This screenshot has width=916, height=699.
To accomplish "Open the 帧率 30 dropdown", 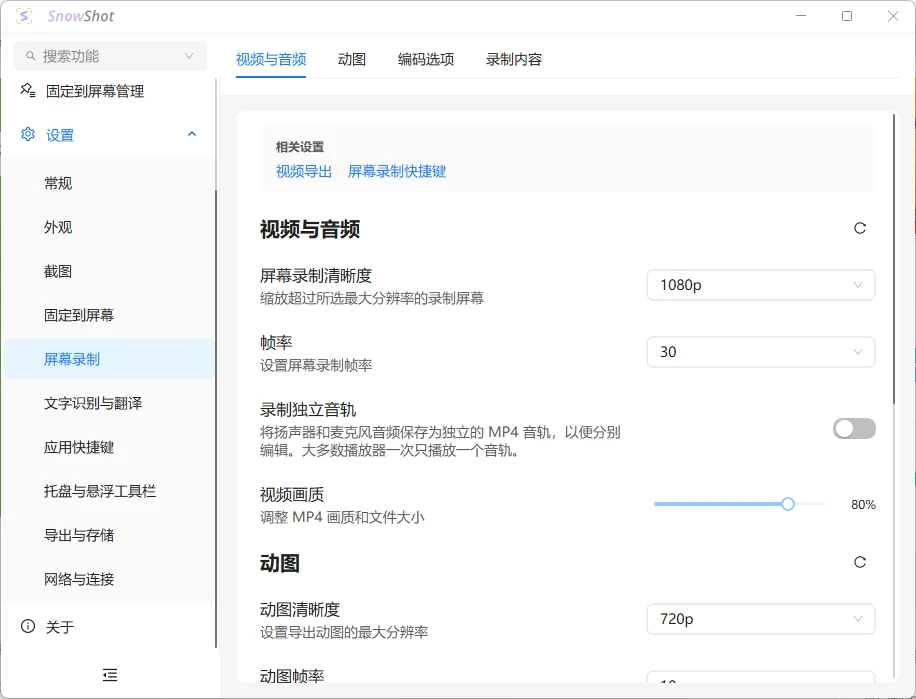I will (x=761, y=352).
